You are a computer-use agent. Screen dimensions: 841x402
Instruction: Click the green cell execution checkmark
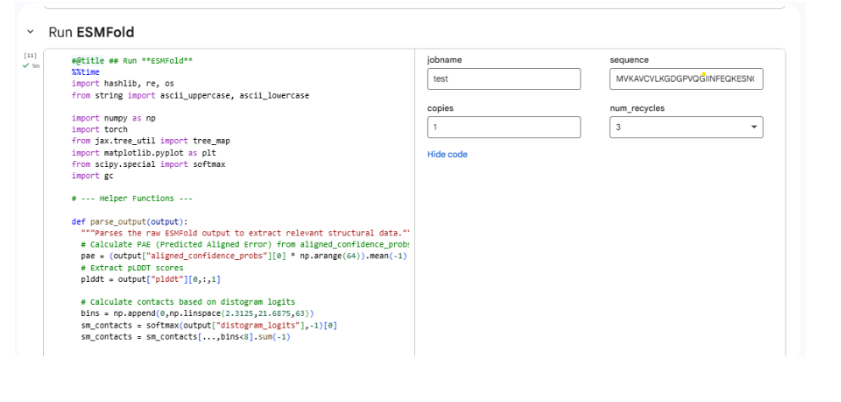25,65
